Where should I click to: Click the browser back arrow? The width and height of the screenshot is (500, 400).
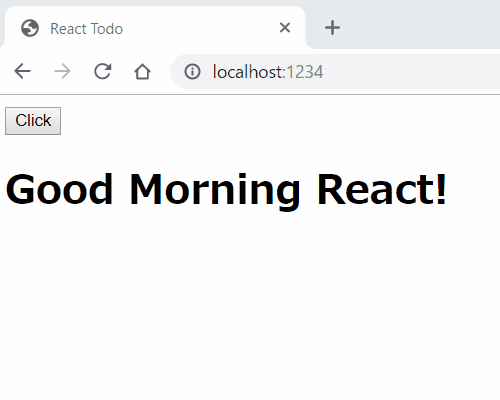point(22,71)
